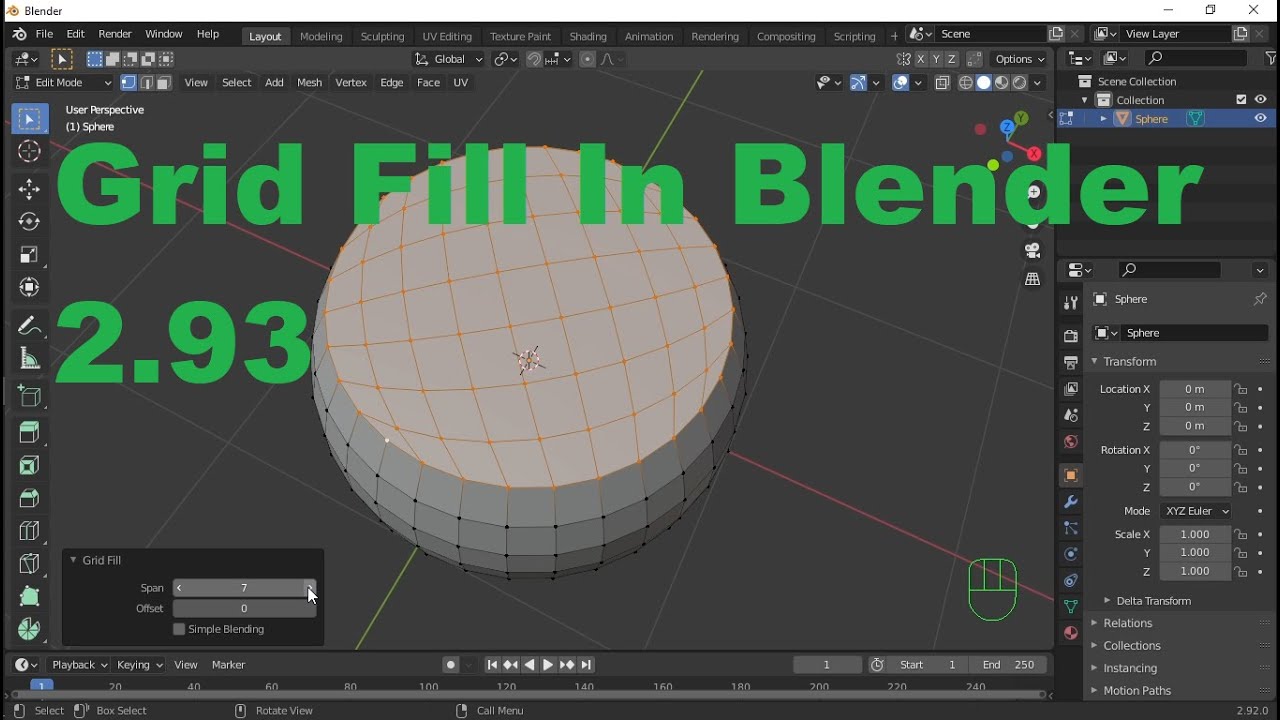Open the Render menu

pyautogui.click(x=115, y=35)
